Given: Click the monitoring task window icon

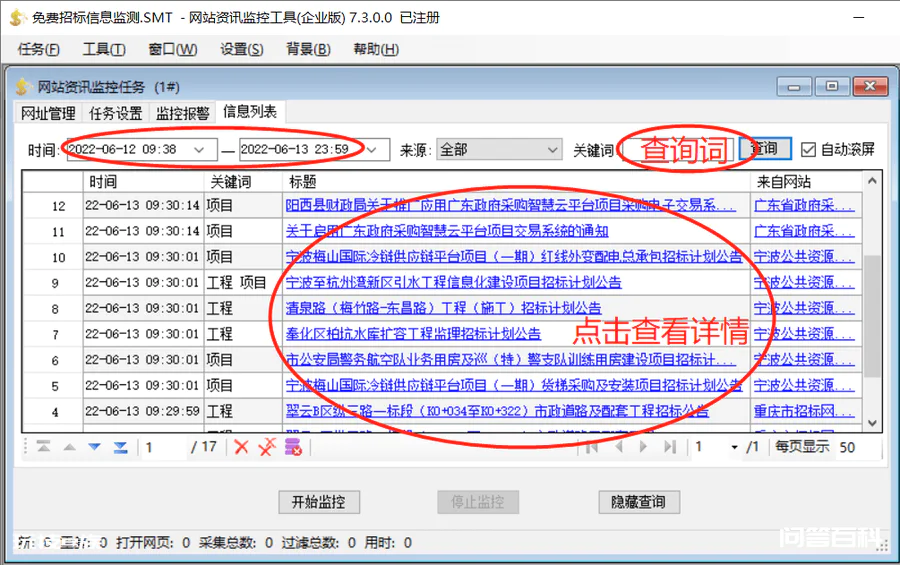Looking at the screenshot, I should [23, 87].
